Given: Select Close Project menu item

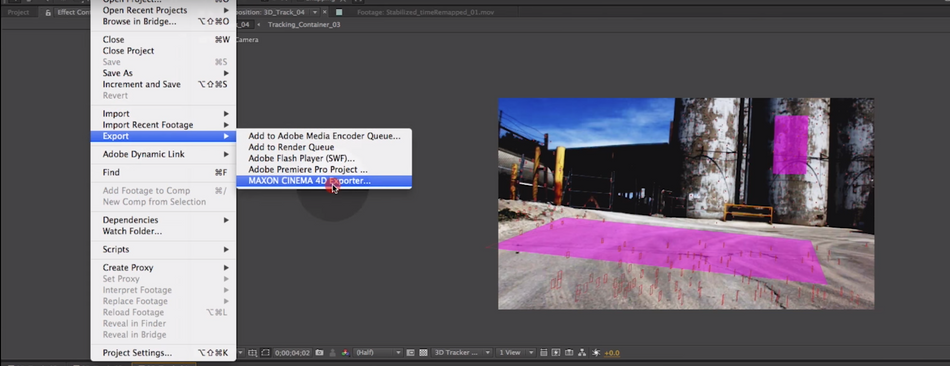Looking at the screenshot, I should [x=163, y=51].
